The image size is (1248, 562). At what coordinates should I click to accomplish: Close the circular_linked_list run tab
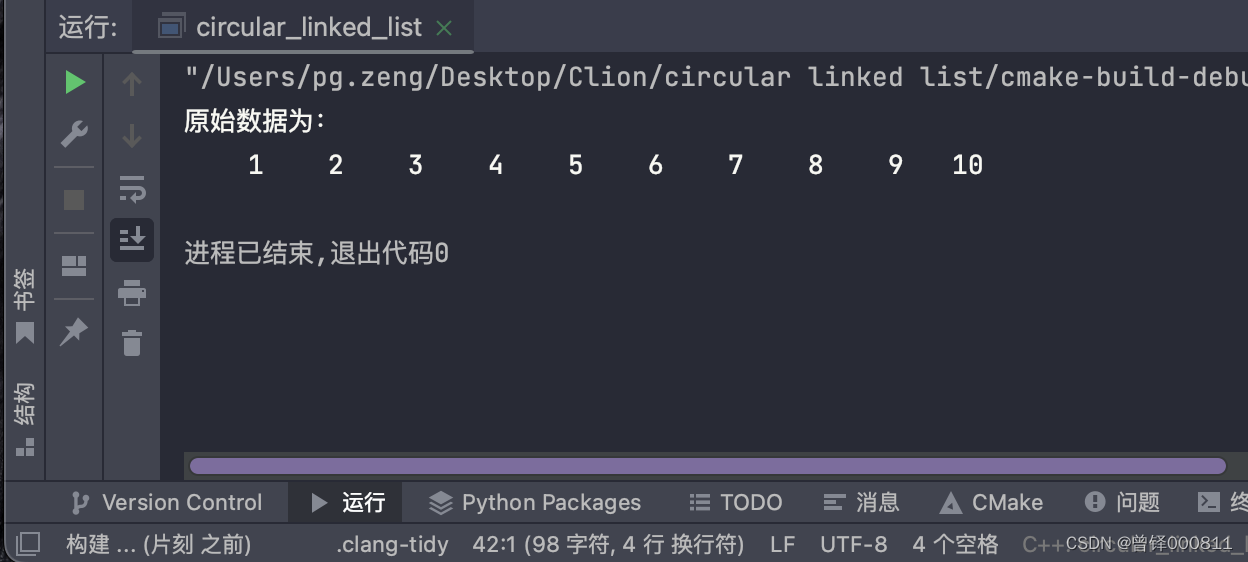(x=445, y=28)
